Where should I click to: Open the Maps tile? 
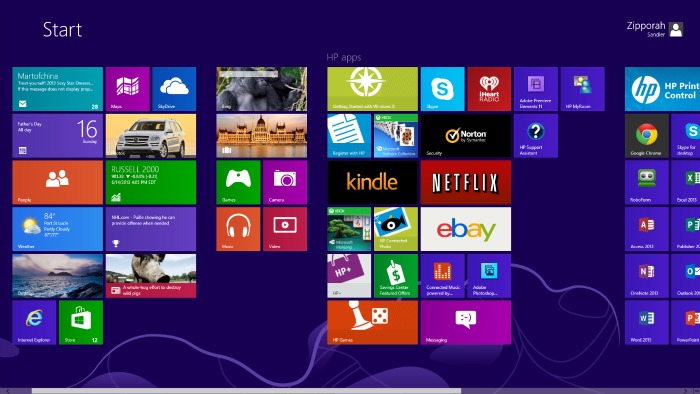(x=128, y=89)
